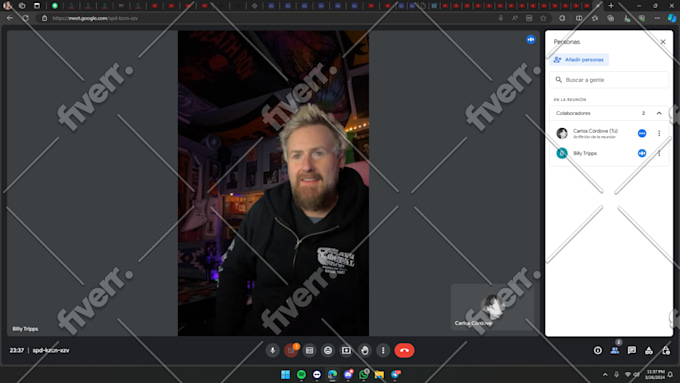Focus the Buscar a gente search field
Image resolution: width=680 pixels, height=383 pixels.
609,80
